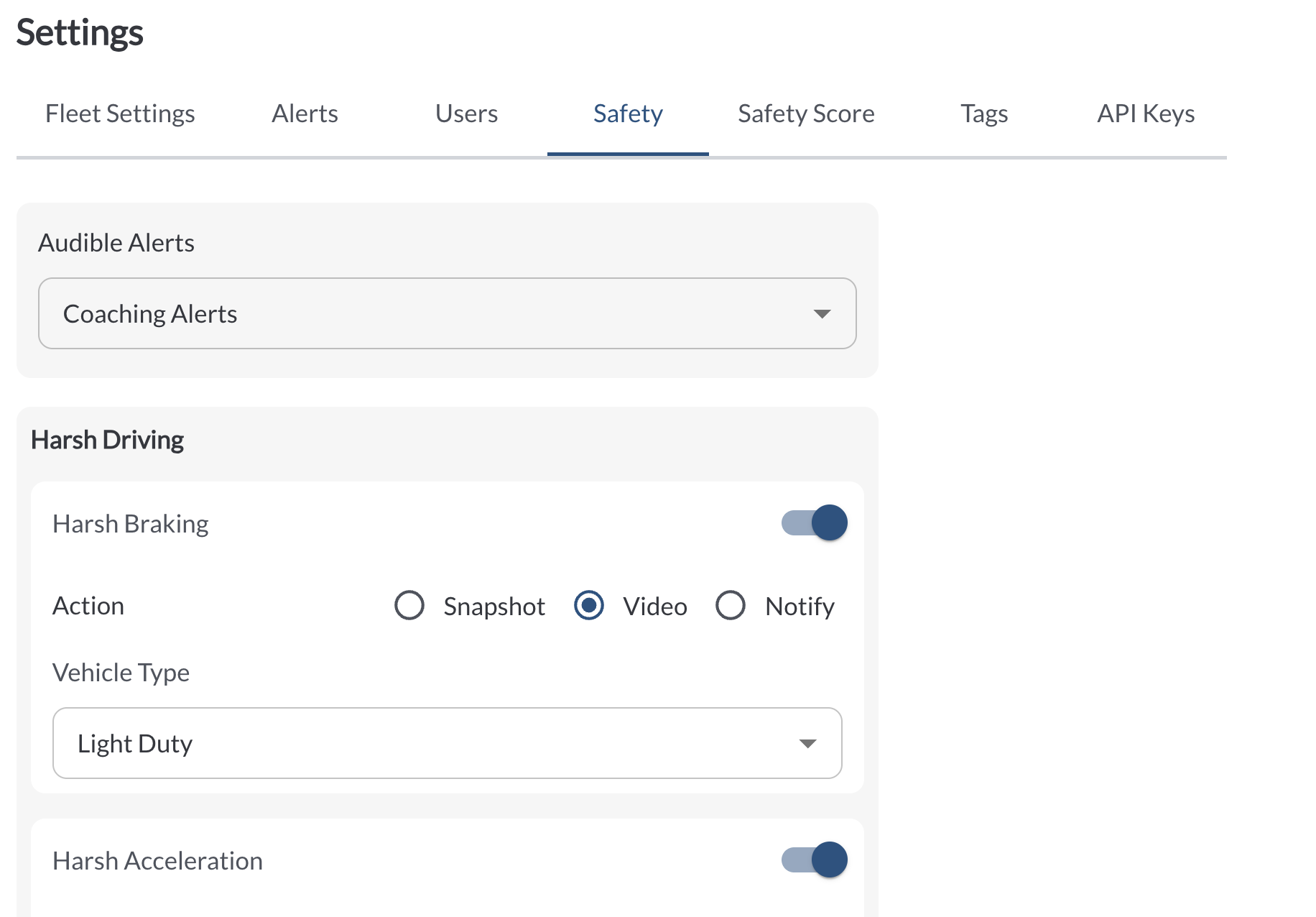Choose the Video action radio button

tap(589, 606)
